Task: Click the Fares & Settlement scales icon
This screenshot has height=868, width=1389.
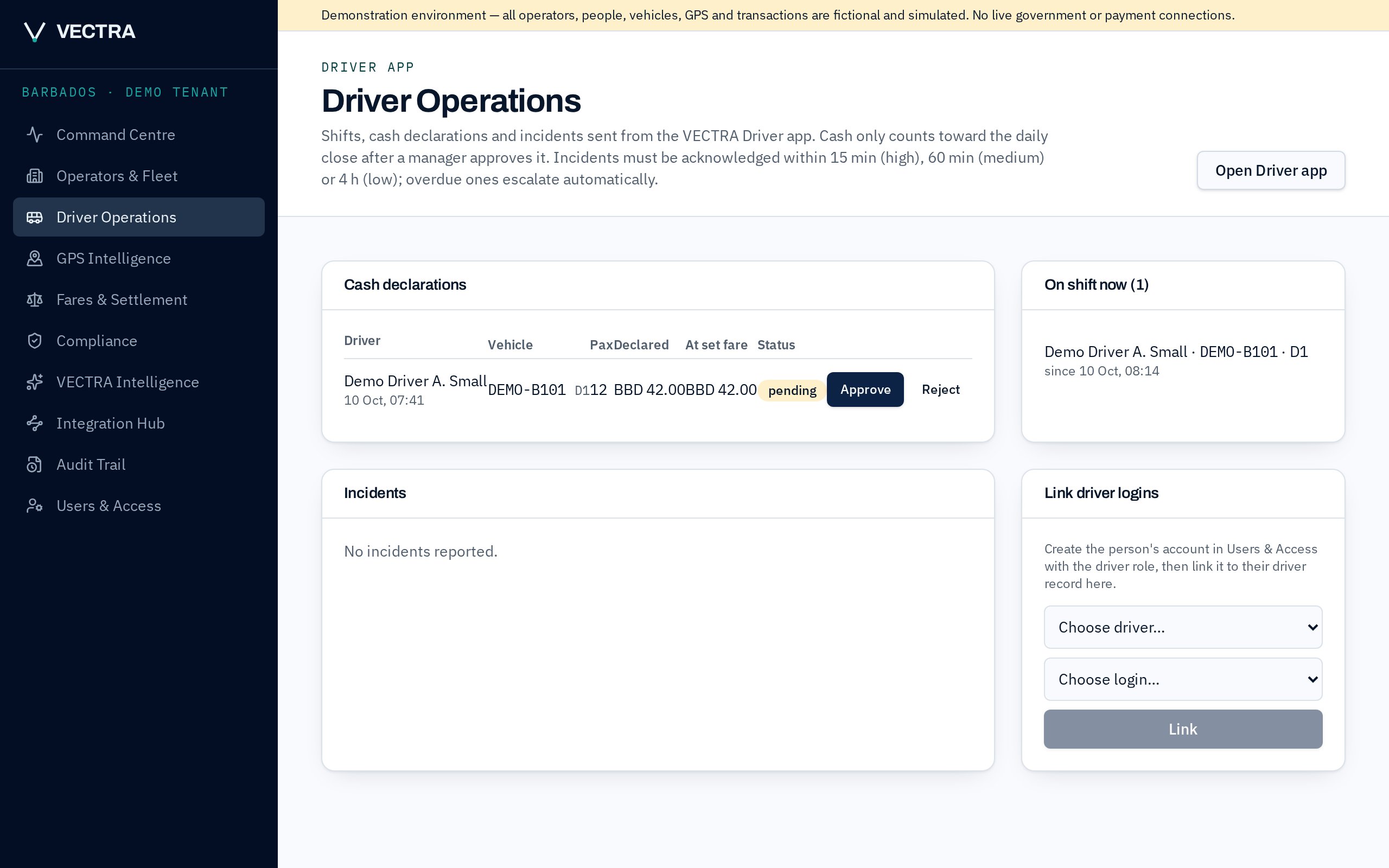Action: click(x=34, y=299)
